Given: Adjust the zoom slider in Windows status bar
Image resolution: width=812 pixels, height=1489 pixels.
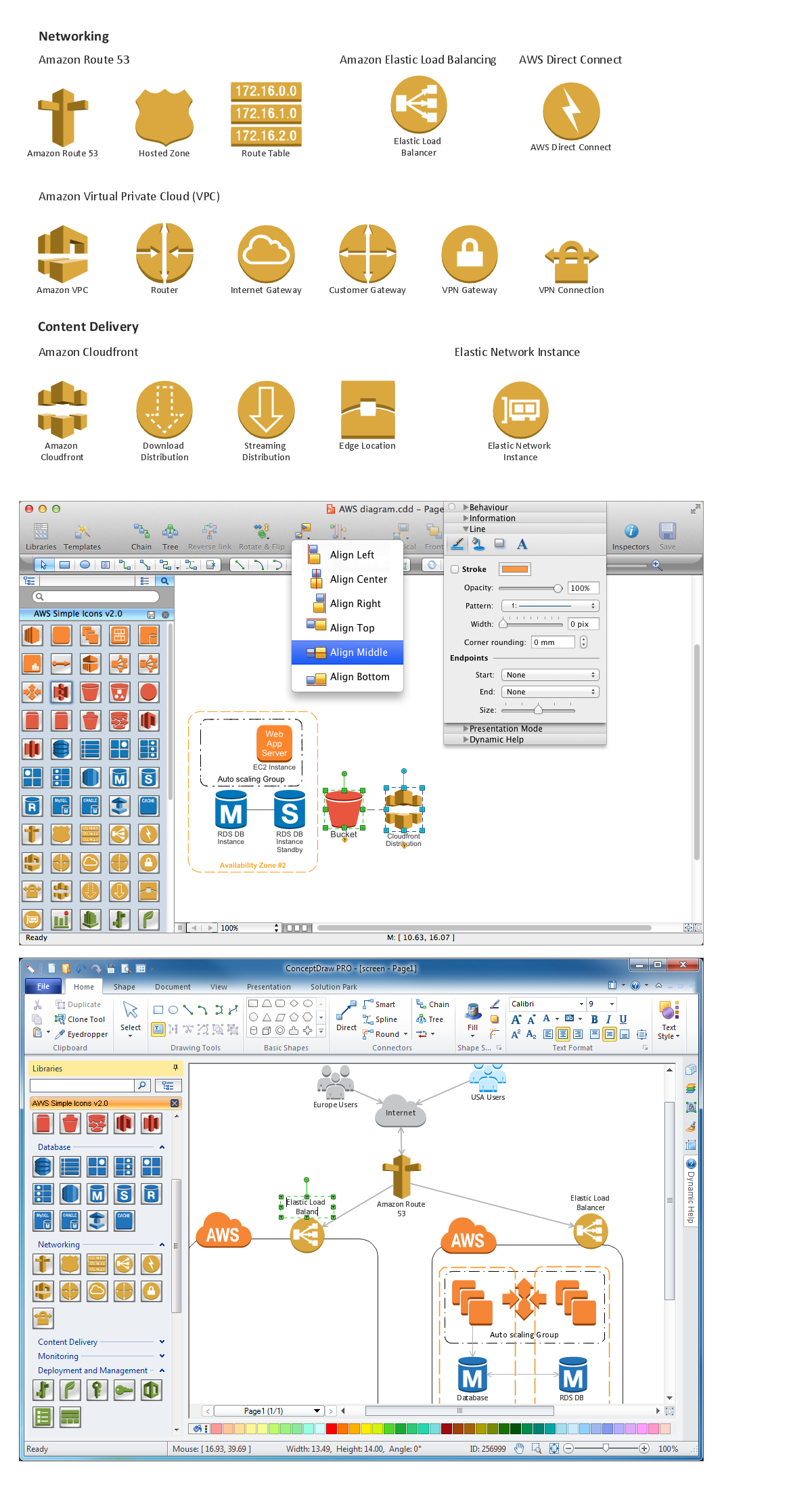Looking at the screenshot, I should click(x=606, y=1448).
